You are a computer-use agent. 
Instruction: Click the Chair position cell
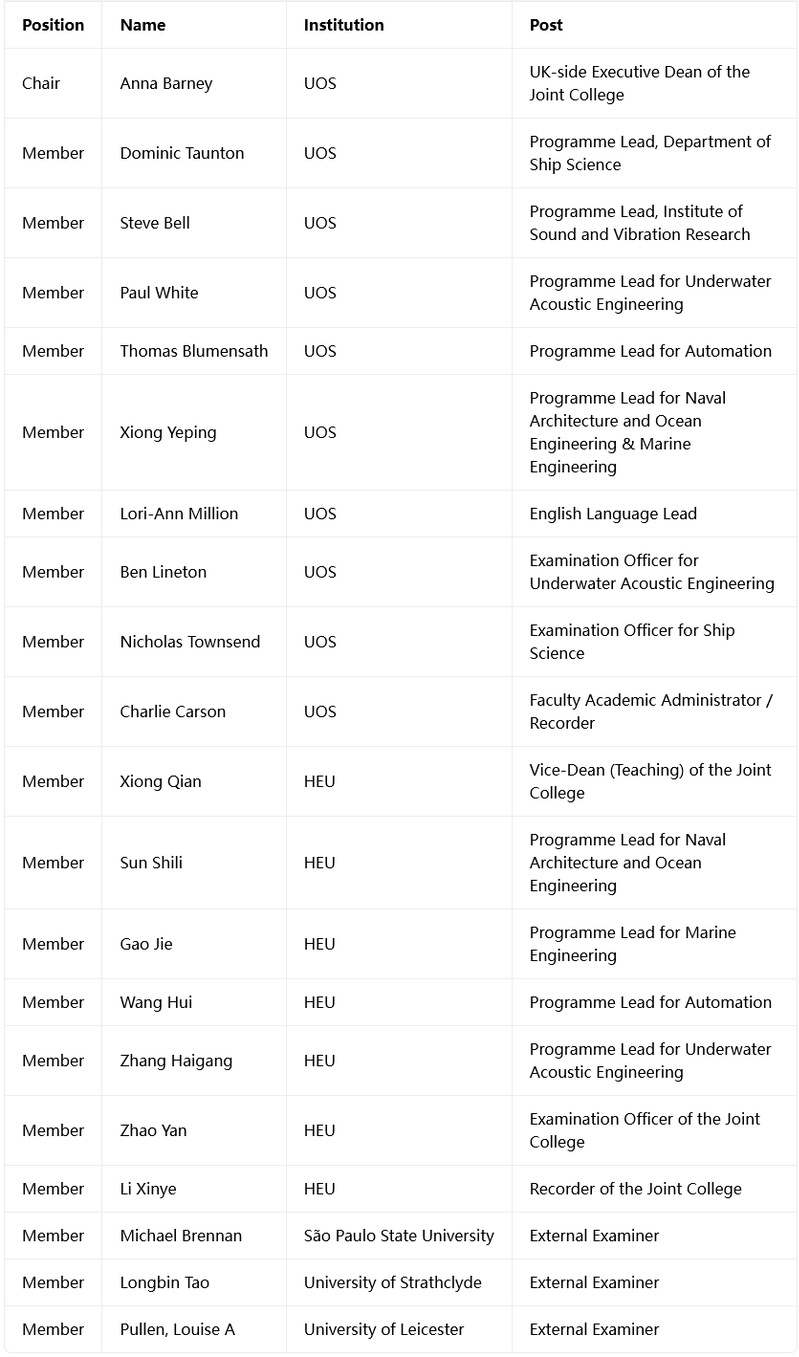coord(53,83)
